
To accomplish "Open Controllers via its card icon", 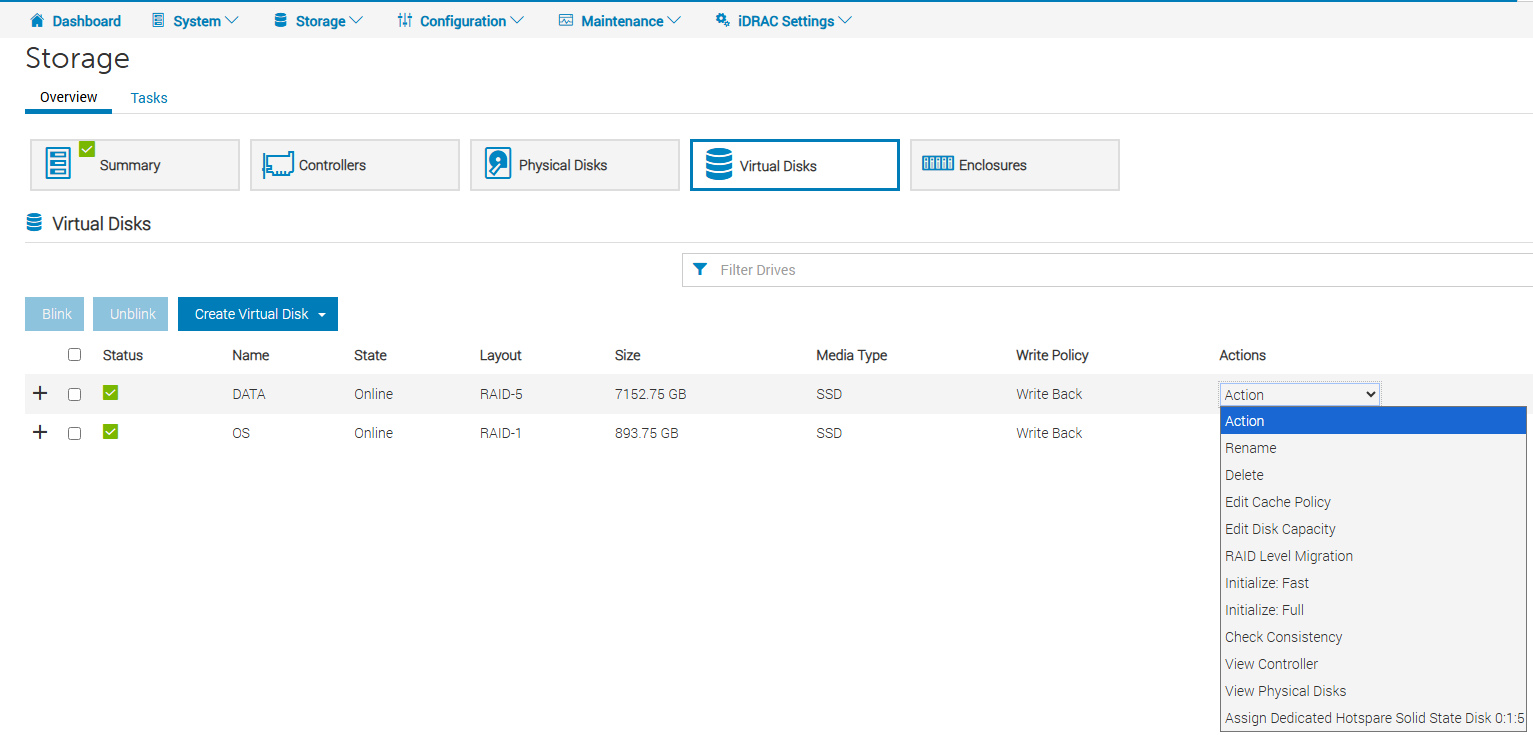I will (x=278, y=165).
